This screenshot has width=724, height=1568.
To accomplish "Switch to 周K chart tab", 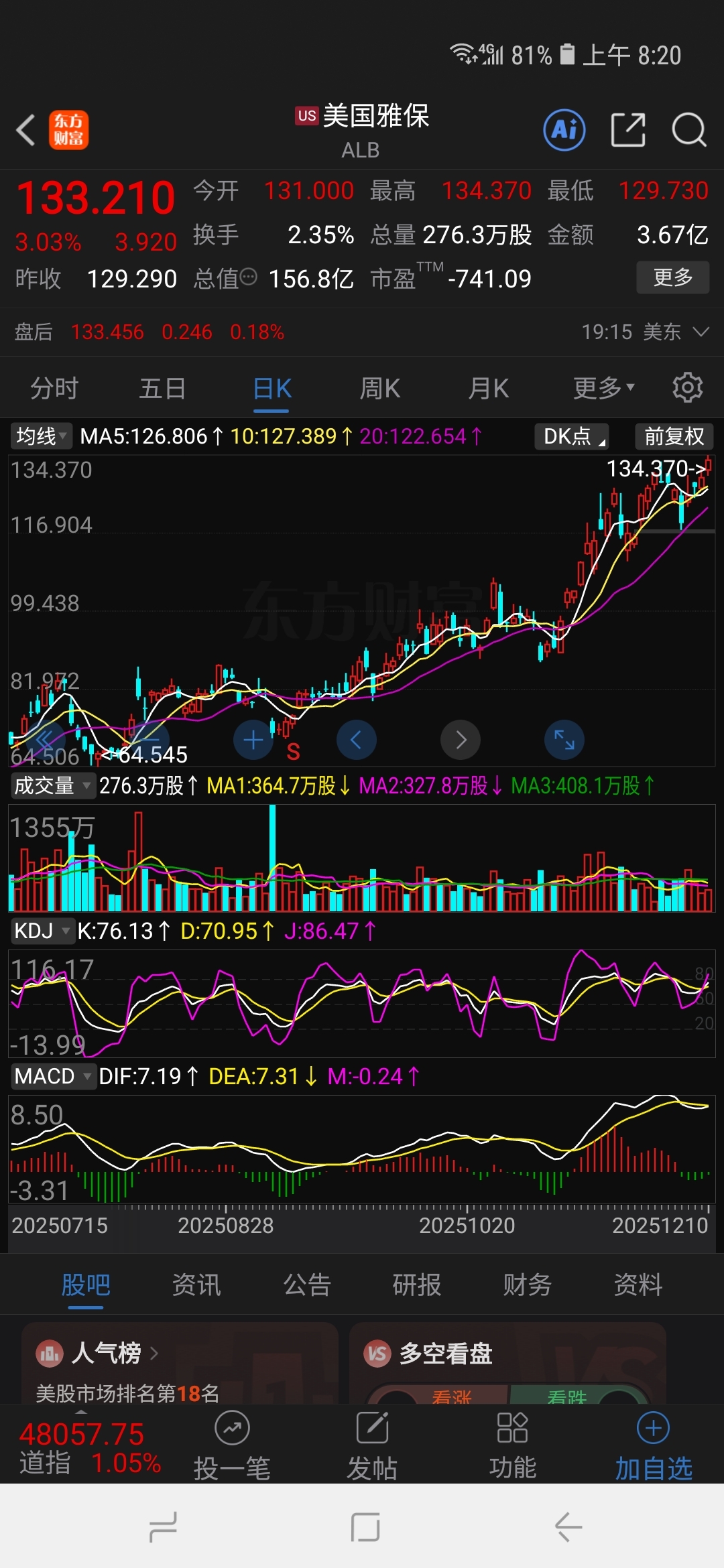I will pyautogui.click(x=380, y=388).
